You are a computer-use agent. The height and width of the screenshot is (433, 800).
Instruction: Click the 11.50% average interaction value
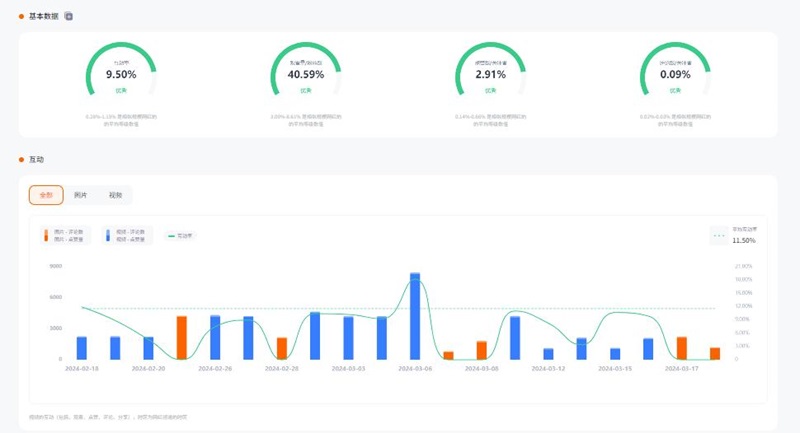744,240
